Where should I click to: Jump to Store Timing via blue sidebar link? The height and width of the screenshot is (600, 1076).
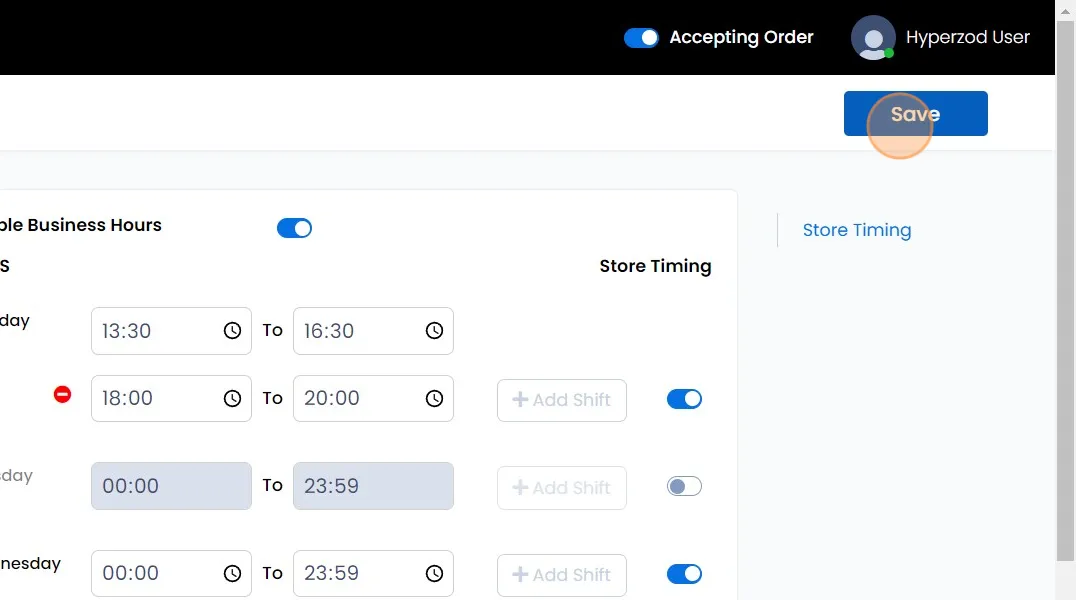857,230
